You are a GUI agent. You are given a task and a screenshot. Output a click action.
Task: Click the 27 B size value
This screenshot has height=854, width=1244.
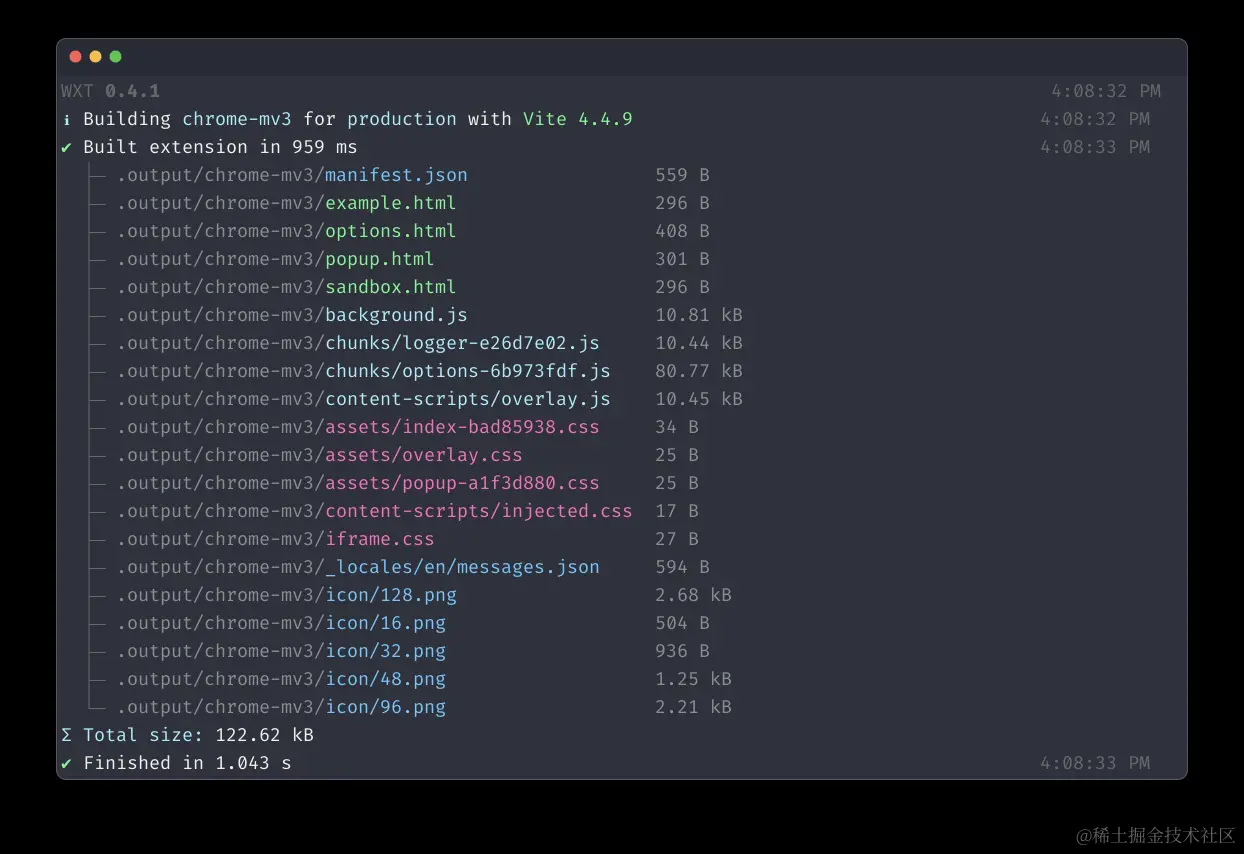click(x=677, y=539)
